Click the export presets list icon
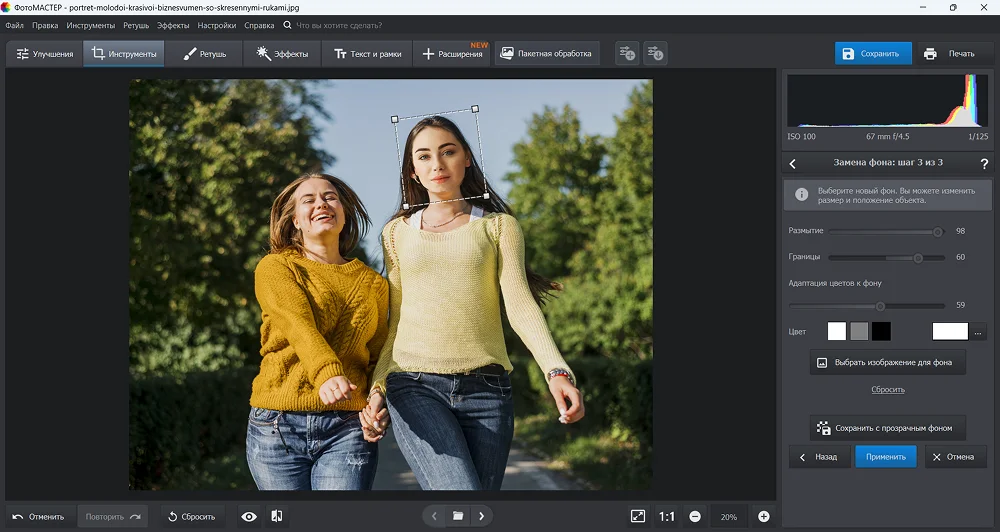 655,54
